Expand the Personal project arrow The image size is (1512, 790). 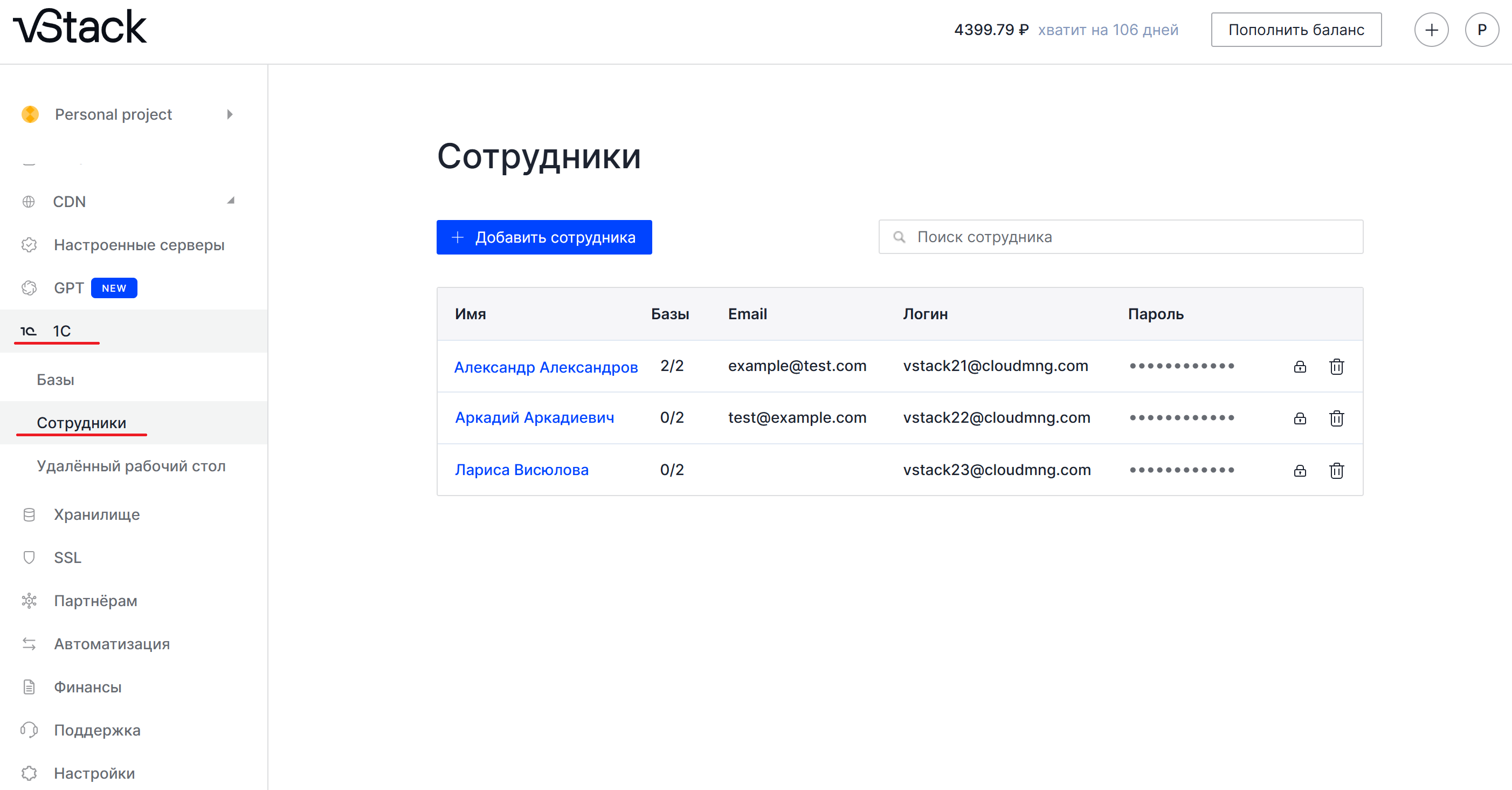(x=230, y=114)
